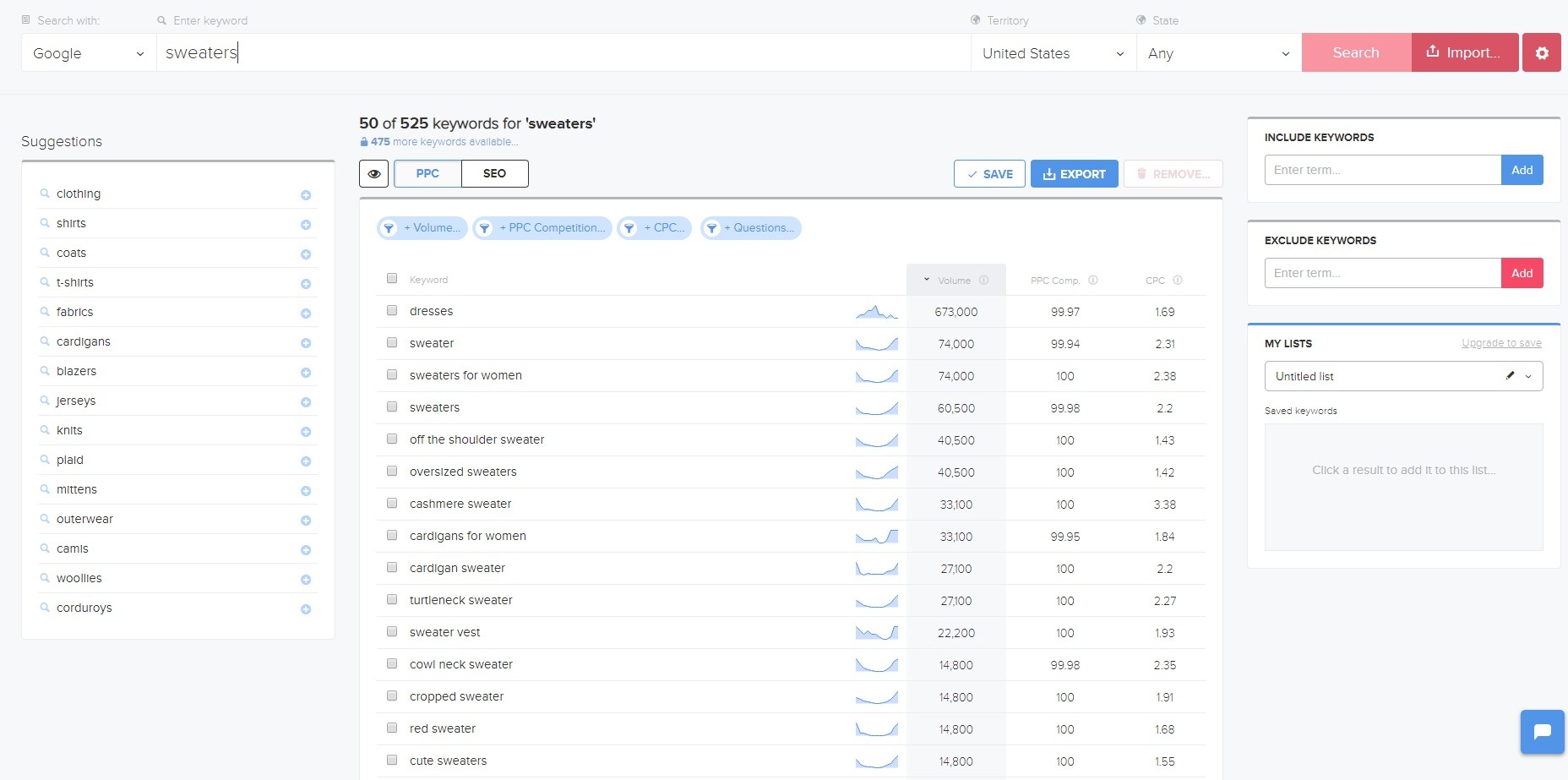Click the 'oversized sweaters' keyword
This screenshot has height=780, width=1568.
(x=463, y=472)
